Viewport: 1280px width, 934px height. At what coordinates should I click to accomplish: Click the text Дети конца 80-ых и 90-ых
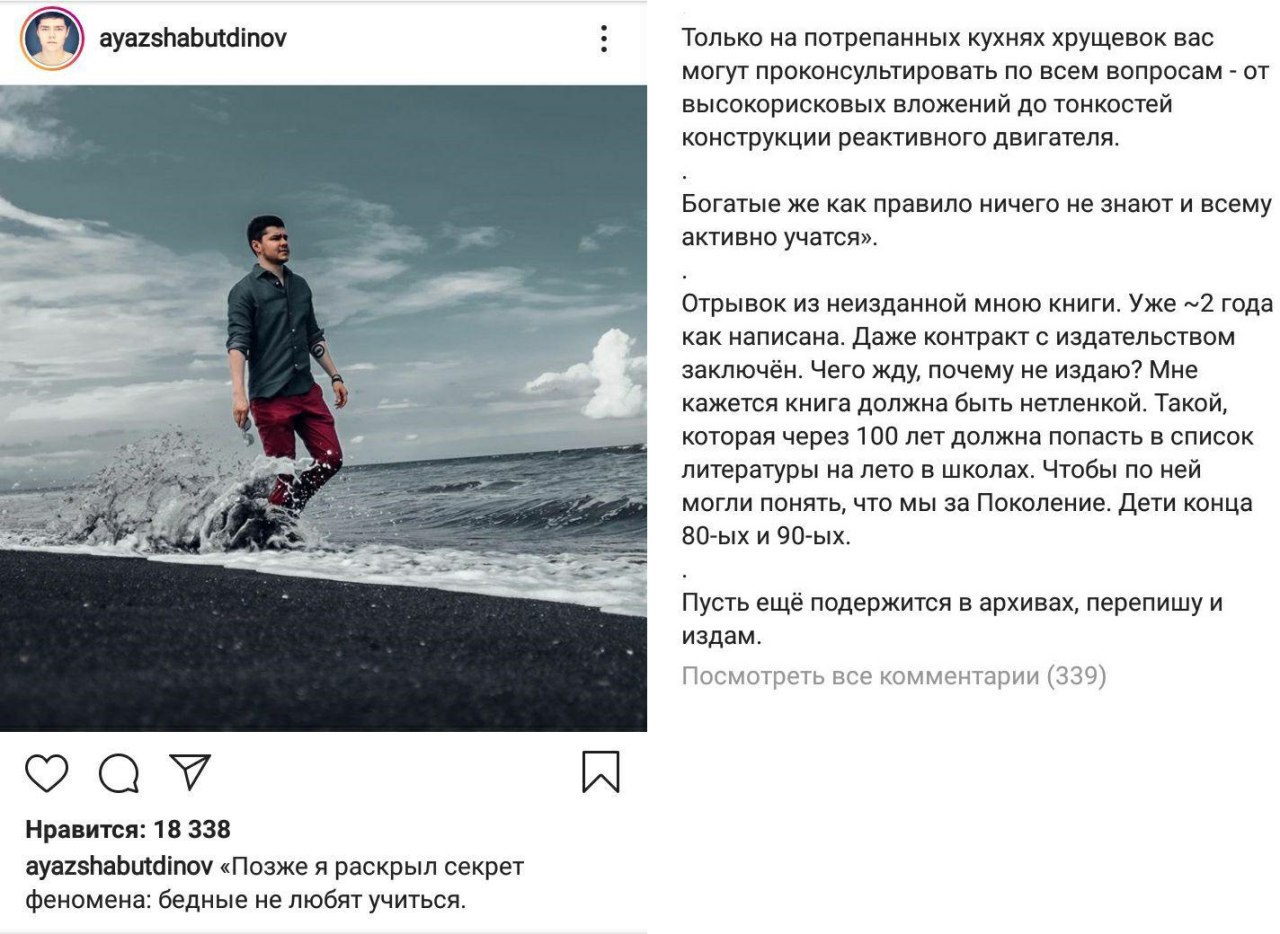tap(966, 519)
